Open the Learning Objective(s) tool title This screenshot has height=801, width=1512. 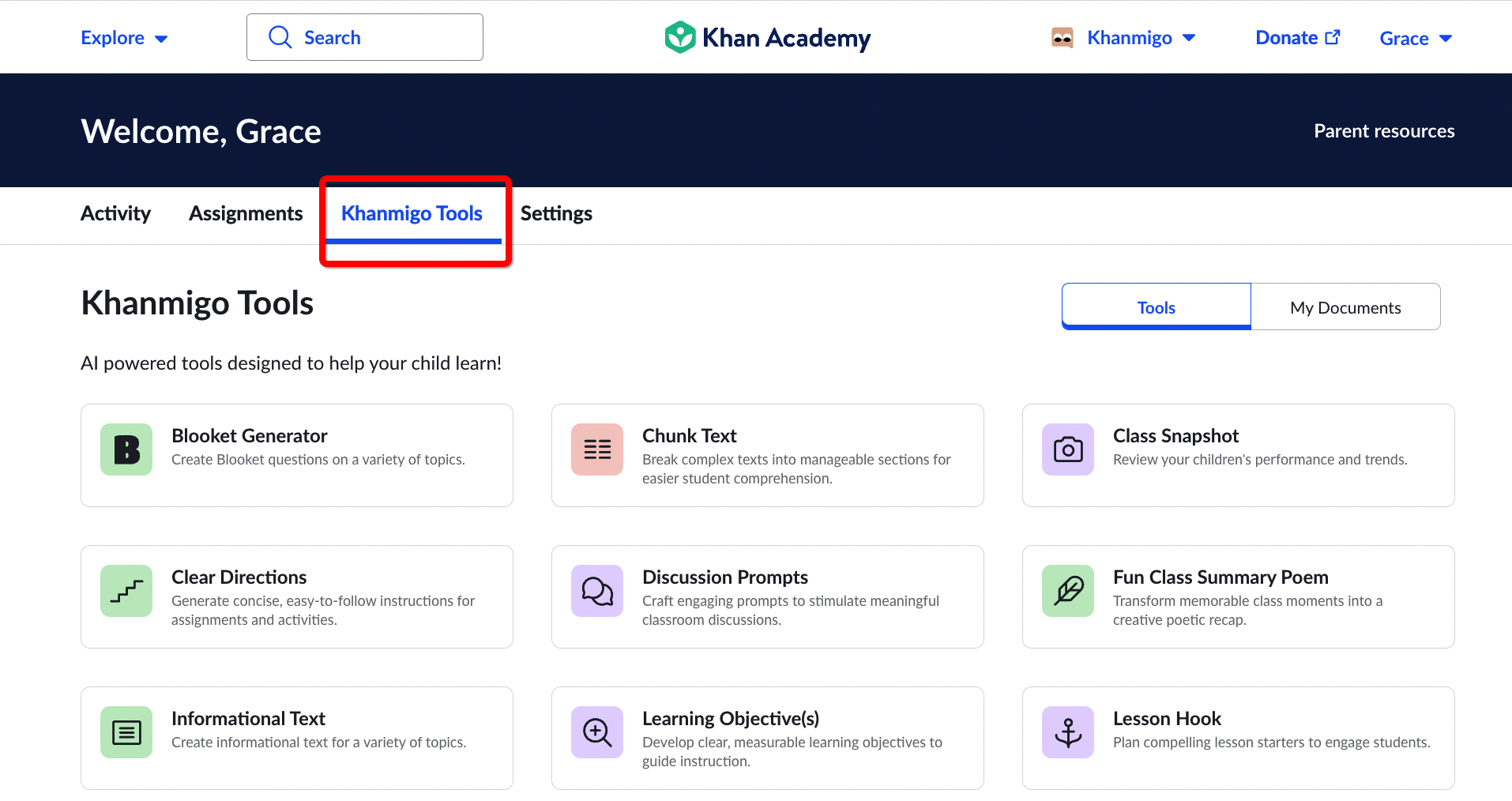(x=731, y=718)
